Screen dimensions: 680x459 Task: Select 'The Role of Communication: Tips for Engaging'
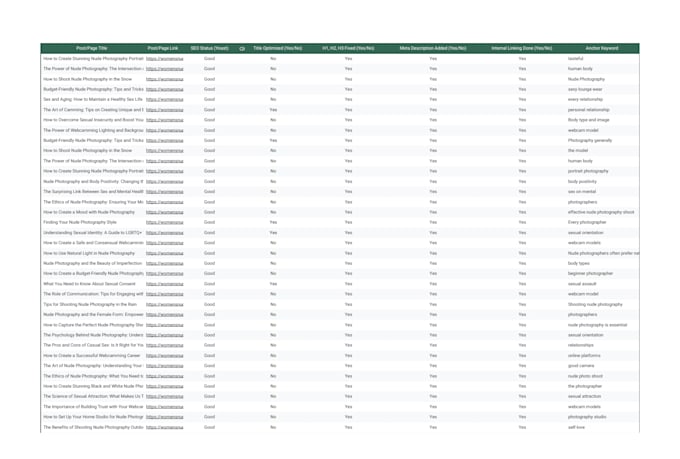pyautogui.click(x=93, y=294)
